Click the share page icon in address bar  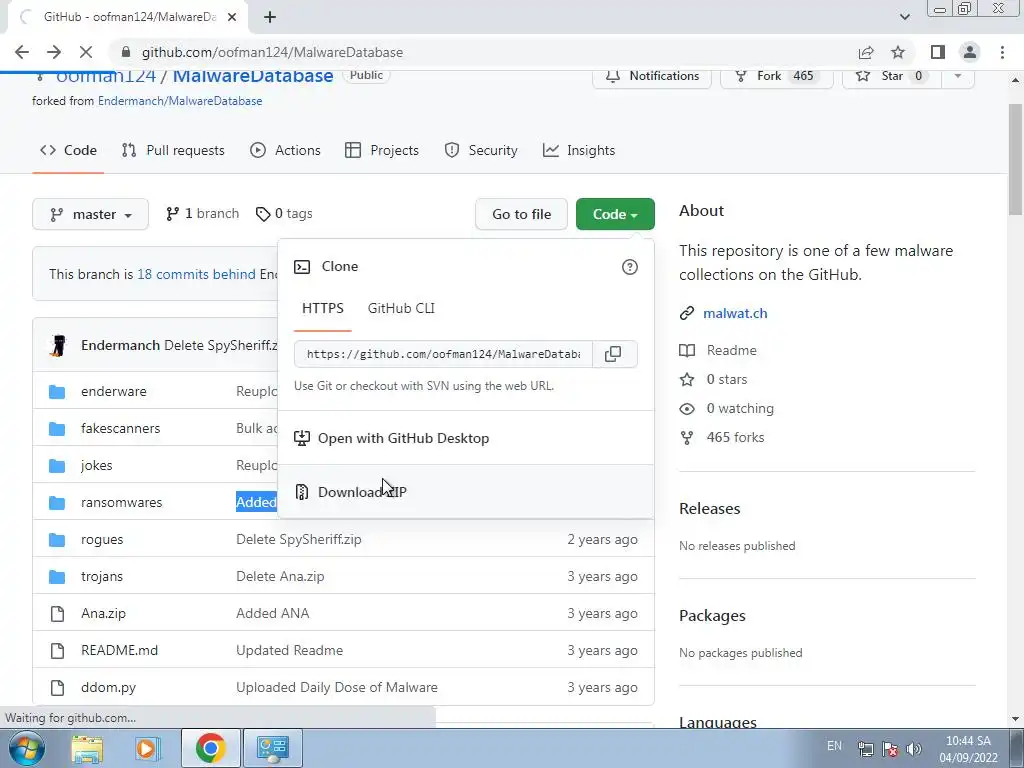866,52
